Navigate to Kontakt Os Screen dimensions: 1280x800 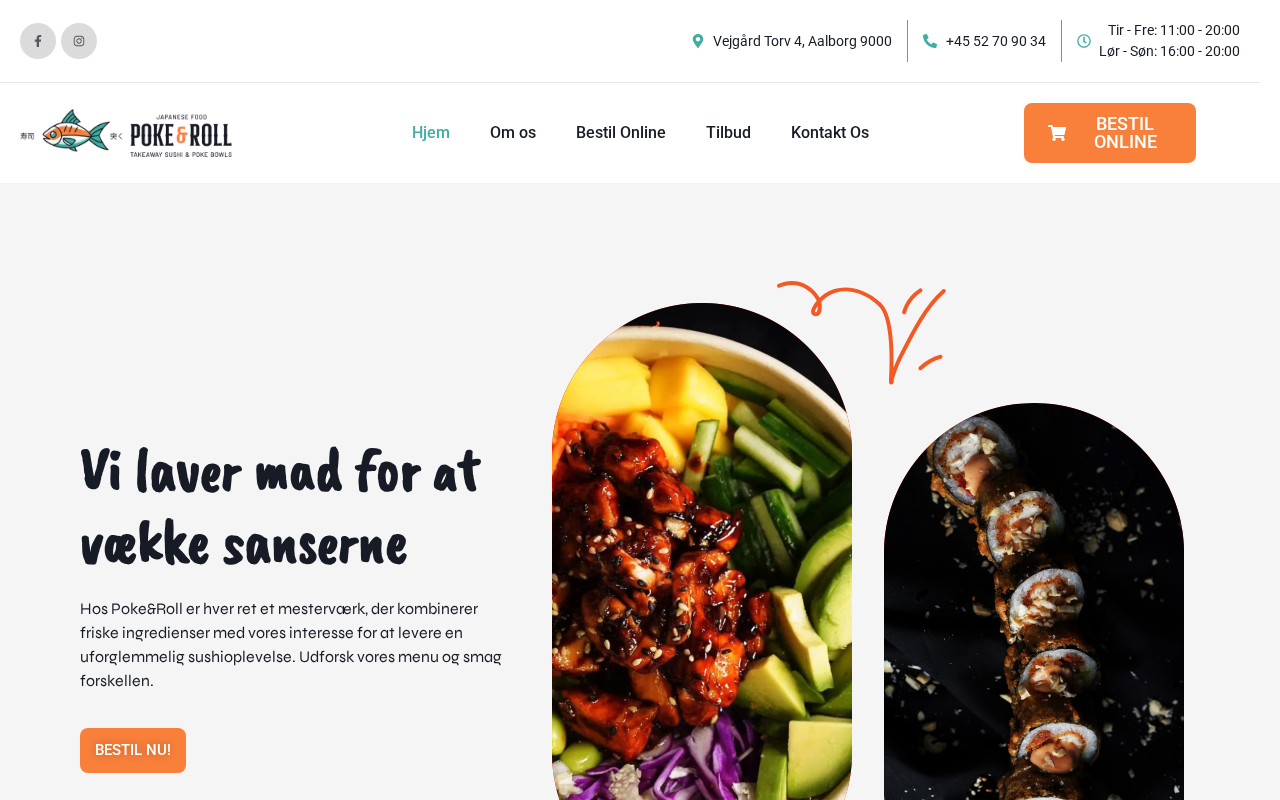(830, 133)
